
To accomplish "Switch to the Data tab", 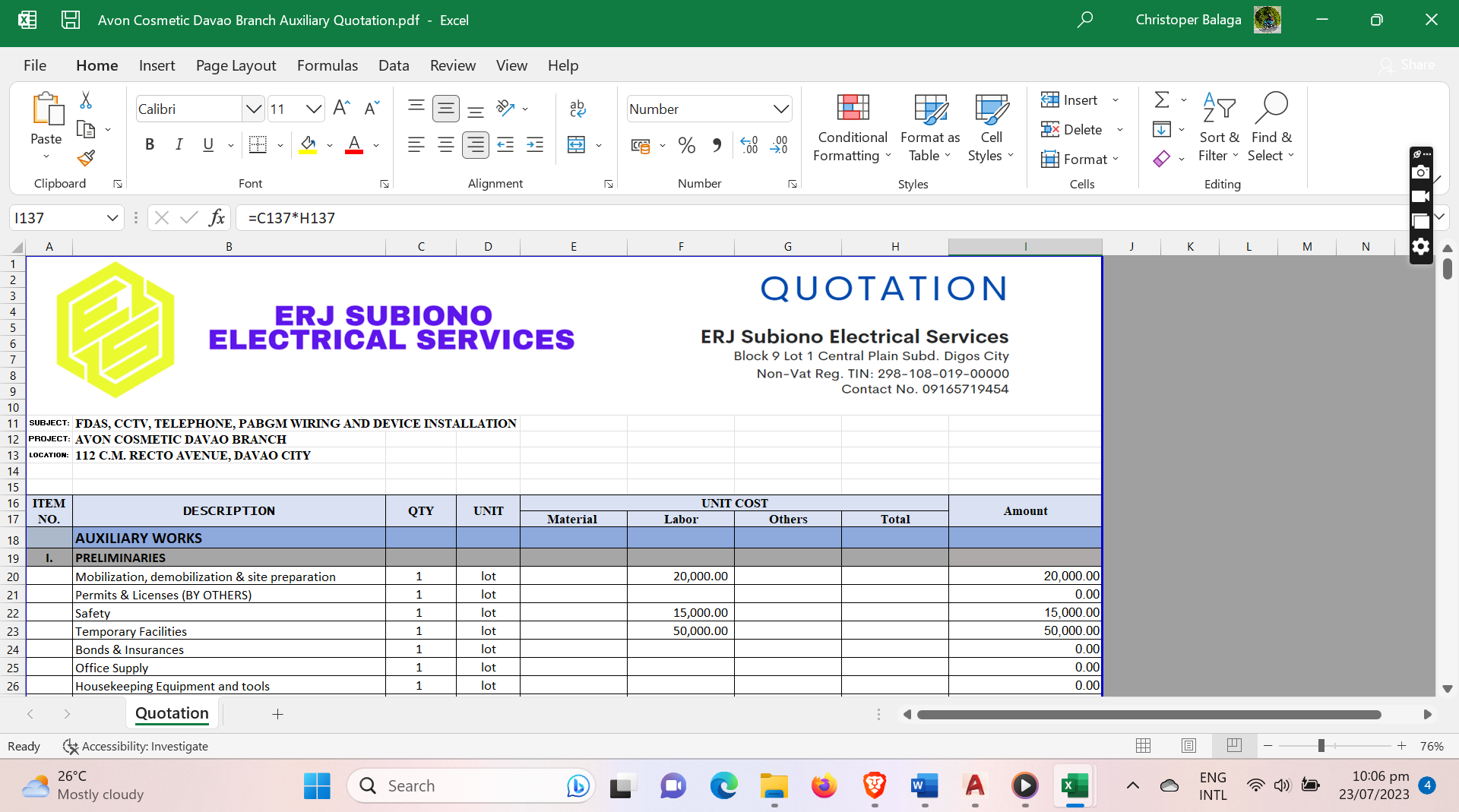I will pyautogui.click(x=394, y=65).
